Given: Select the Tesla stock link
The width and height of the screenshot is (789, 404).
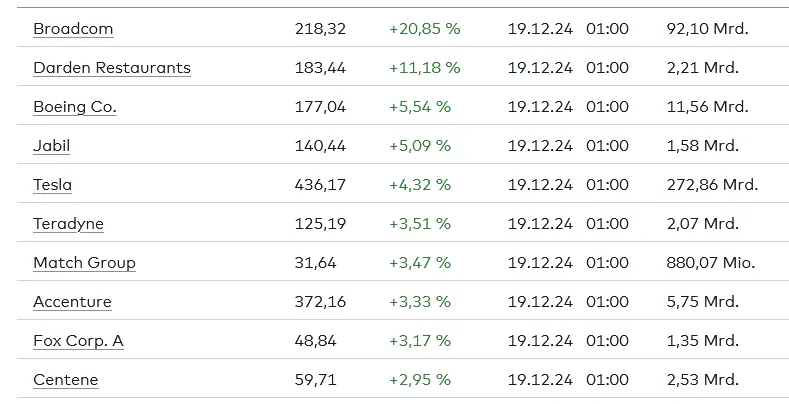Looking at the screenshot, I should (52, 185).
